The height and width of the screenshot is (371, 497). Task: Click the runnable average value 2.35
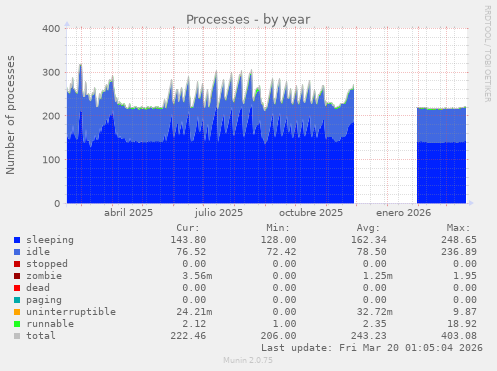coord(375,324)
